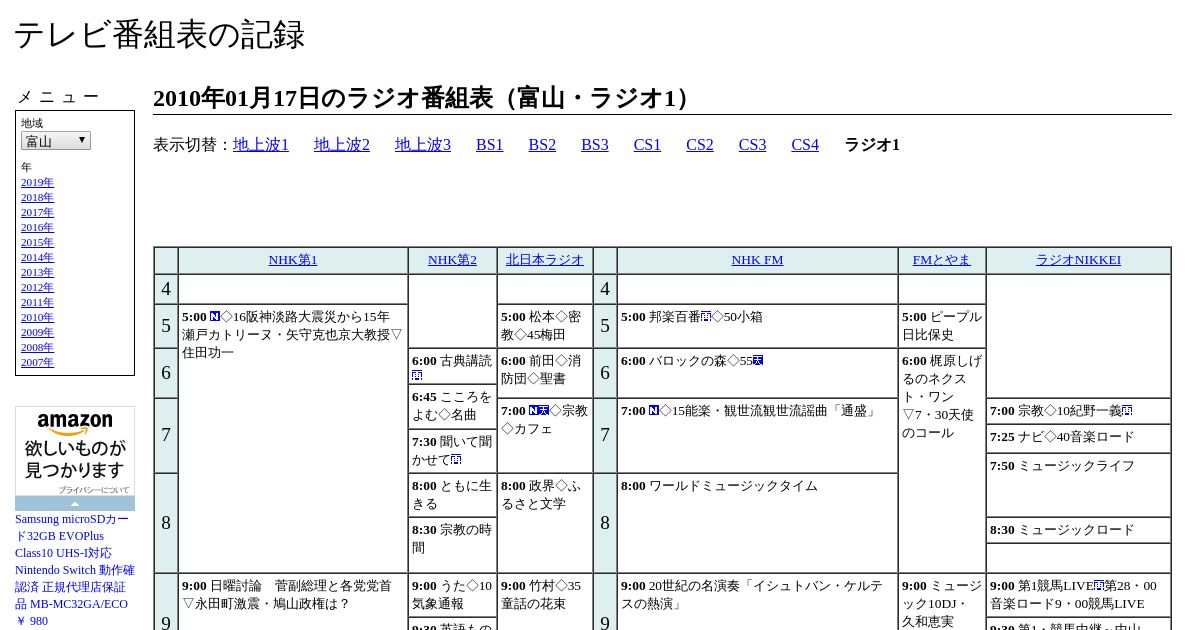Open the 2016年 year link
This screenshot has height=630, width=1200.
[37, 228]
